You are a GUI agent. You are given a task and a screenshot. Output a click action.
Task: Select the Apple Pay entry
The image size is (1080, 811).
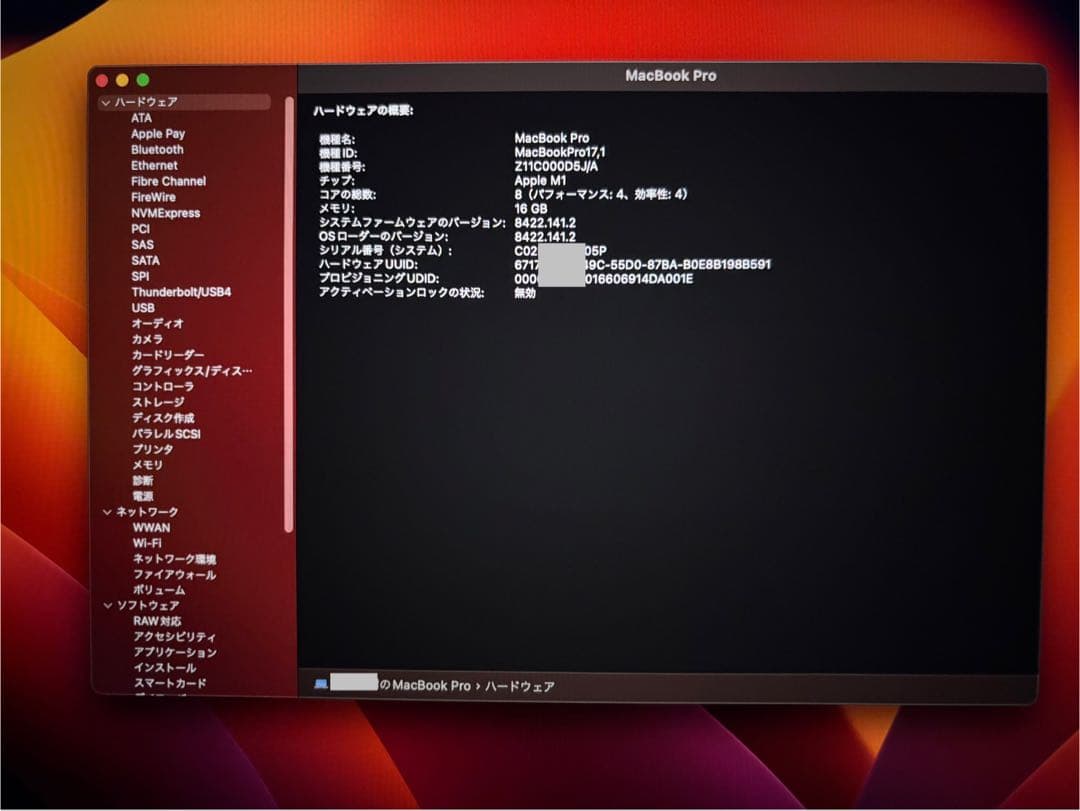coord(157,133)
